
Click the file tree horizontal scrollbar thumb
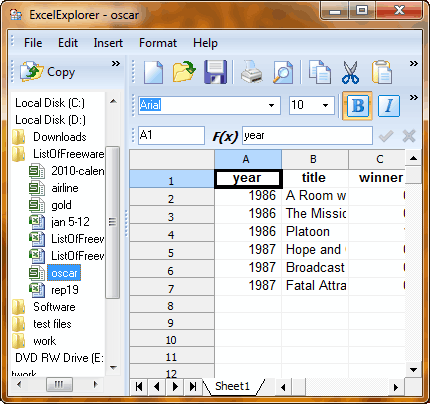pyautogui.click(x=59, y=385)
